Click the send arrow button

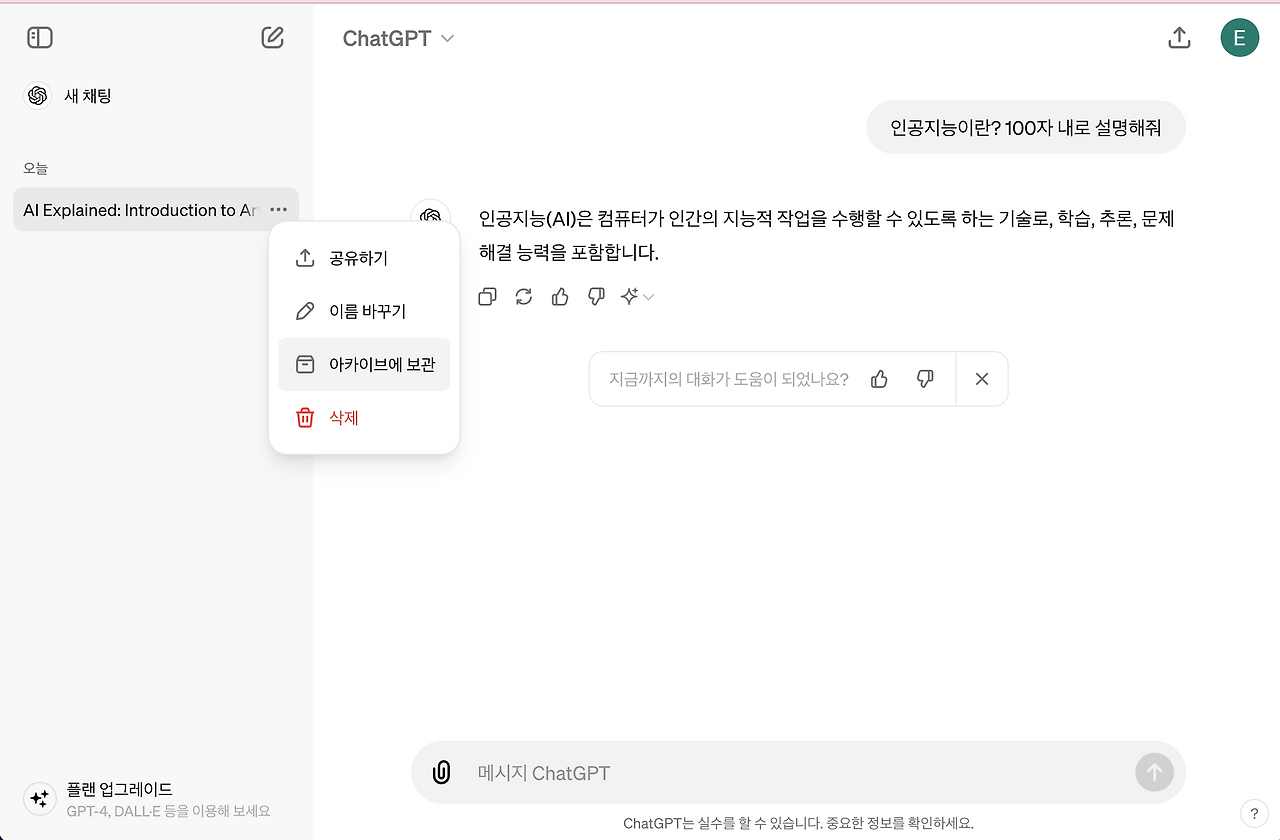tap(1154, 773)
